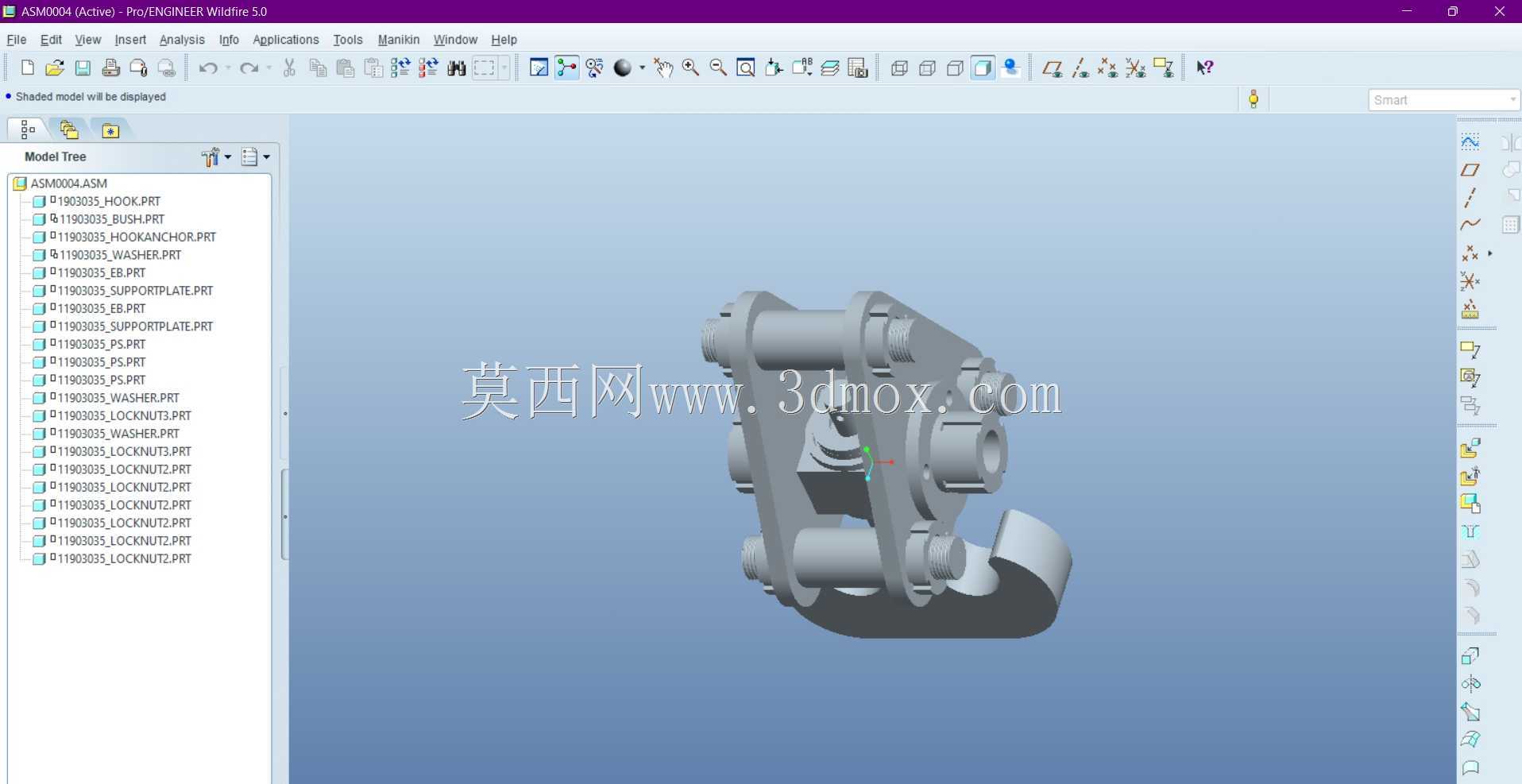Cut selection with the scissors icon

pos(289,68)
